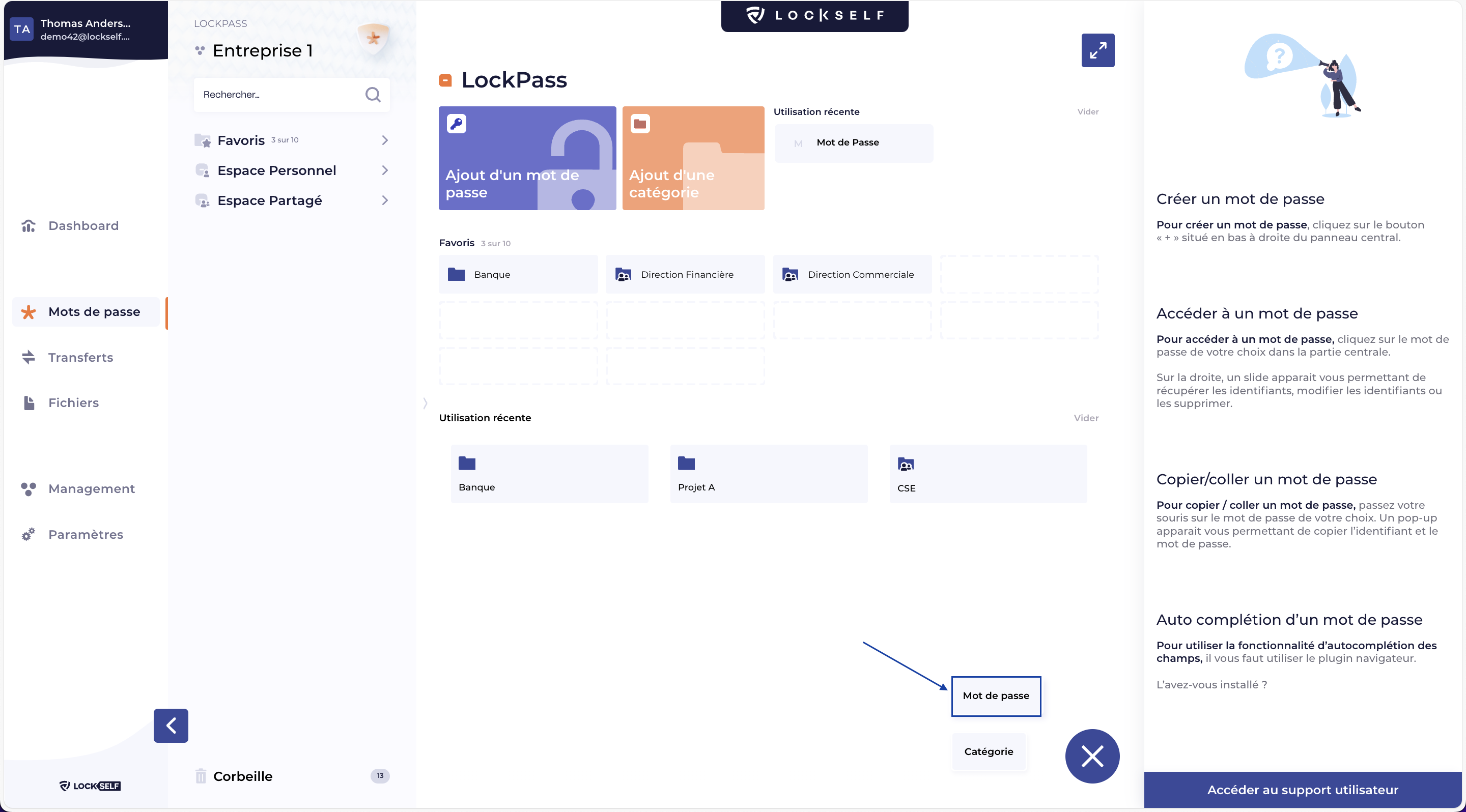Viewport: 1466px width, 812px height.
Task: Collapse the sidebar with left arrow button
Action: tap(171, 725)
